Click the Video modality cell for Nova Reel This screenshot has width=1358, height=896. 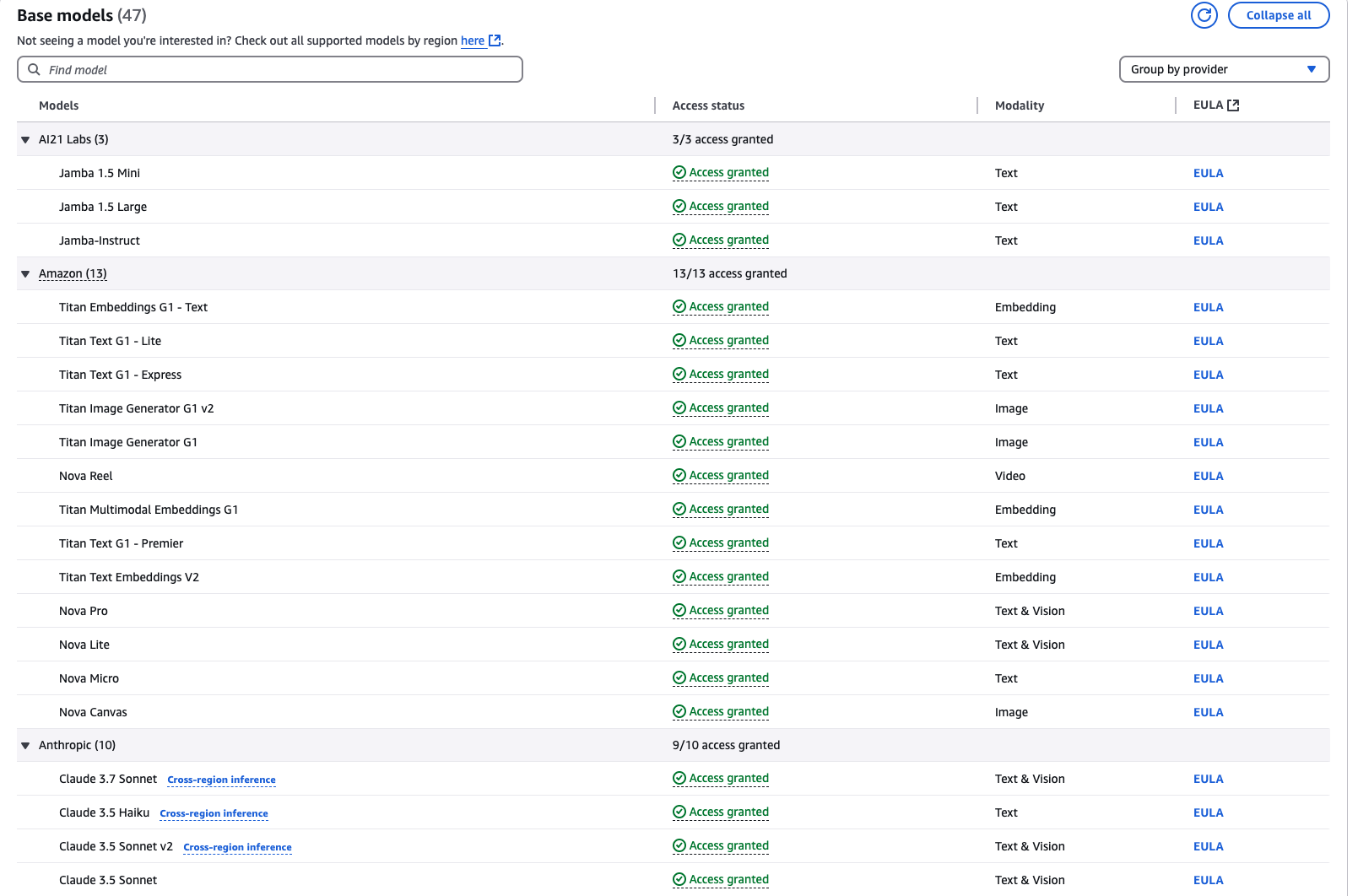1009,476
